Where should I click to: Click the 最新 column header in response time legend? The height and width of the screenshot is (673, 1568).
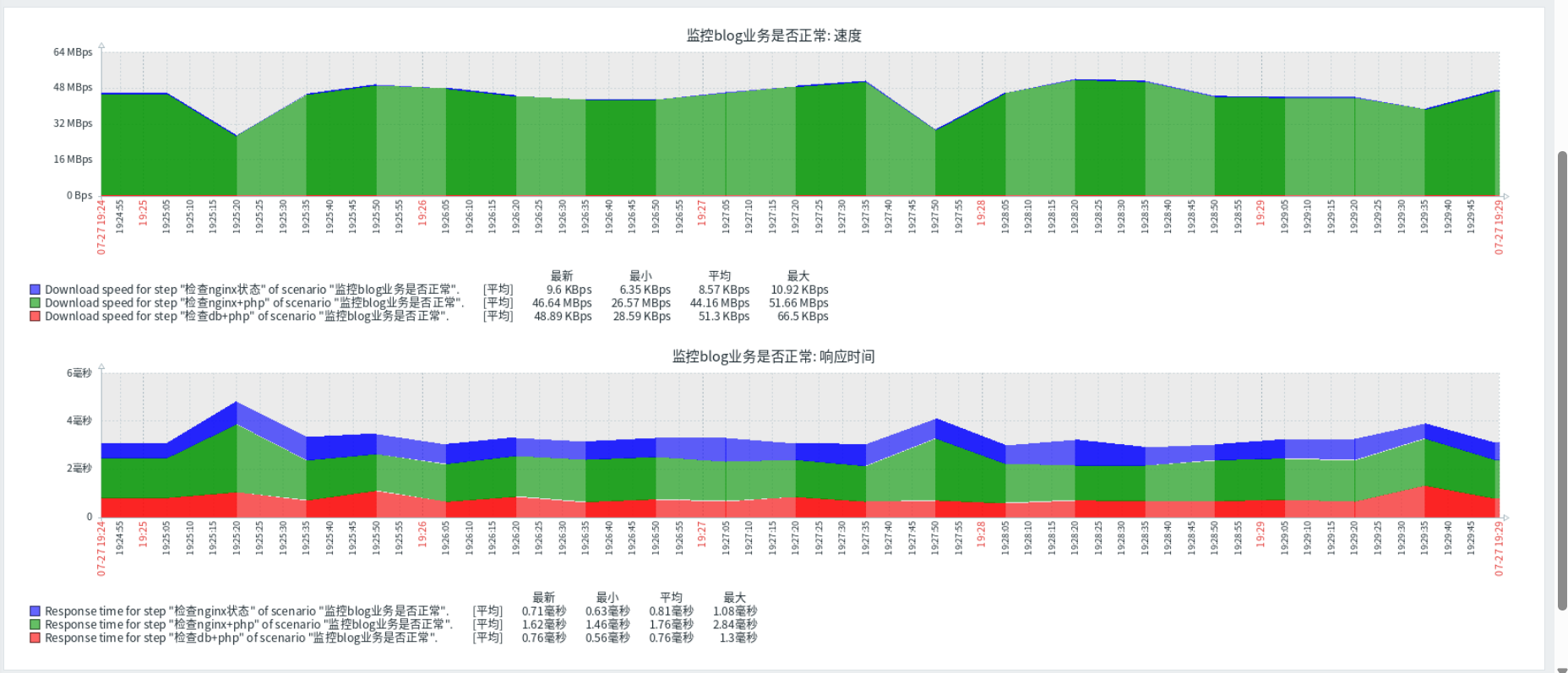543,598
